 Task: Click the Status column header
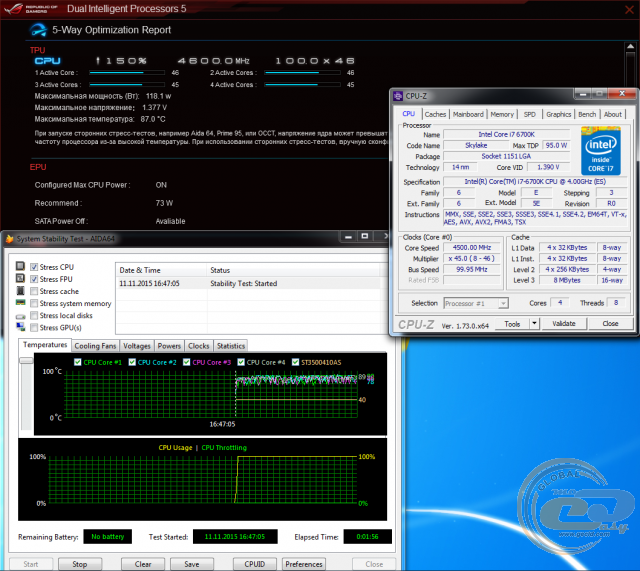pyautogui.click(x=293, y=270)
